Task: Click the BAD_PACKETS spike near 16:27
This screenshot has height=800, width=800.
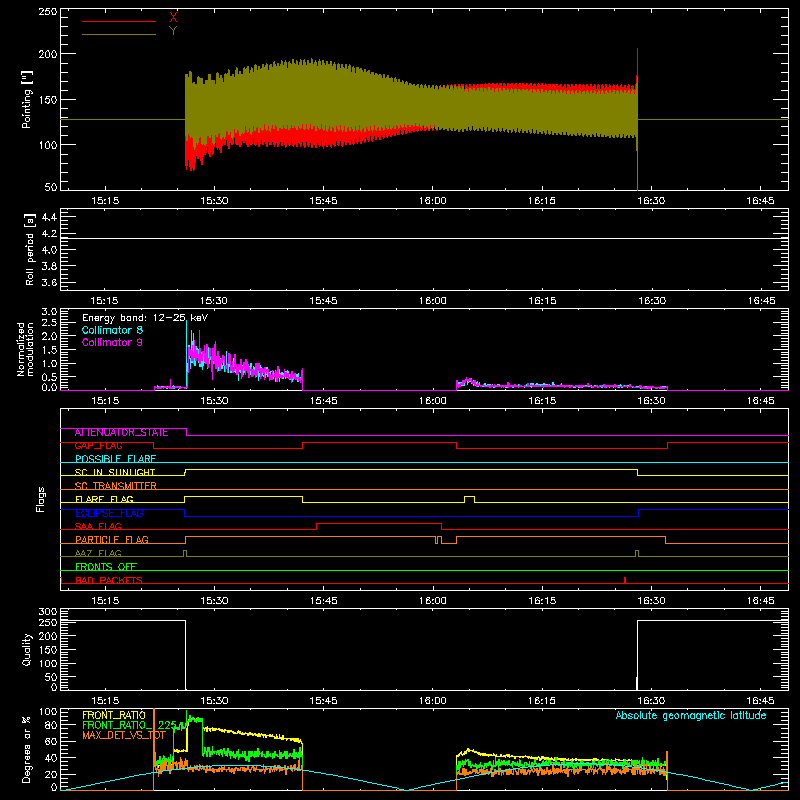Action: [x=625, y=580]
